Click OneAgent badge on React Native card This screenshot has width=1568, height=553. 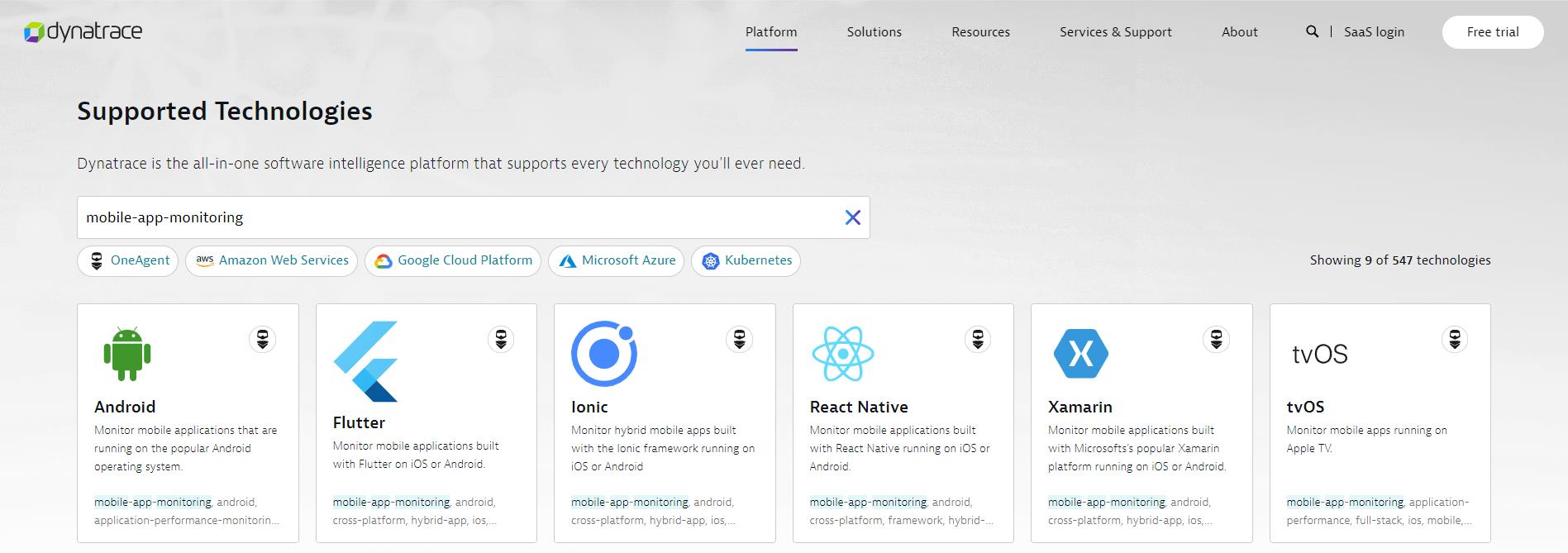(978, 339)
